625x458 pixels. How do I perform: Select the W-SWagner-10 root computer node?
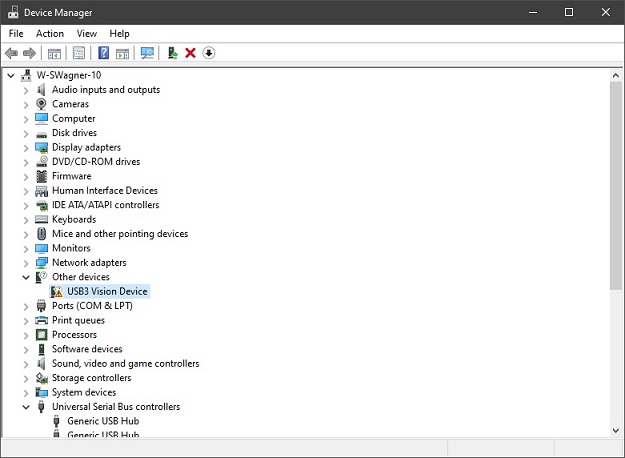tap(68, 75)
